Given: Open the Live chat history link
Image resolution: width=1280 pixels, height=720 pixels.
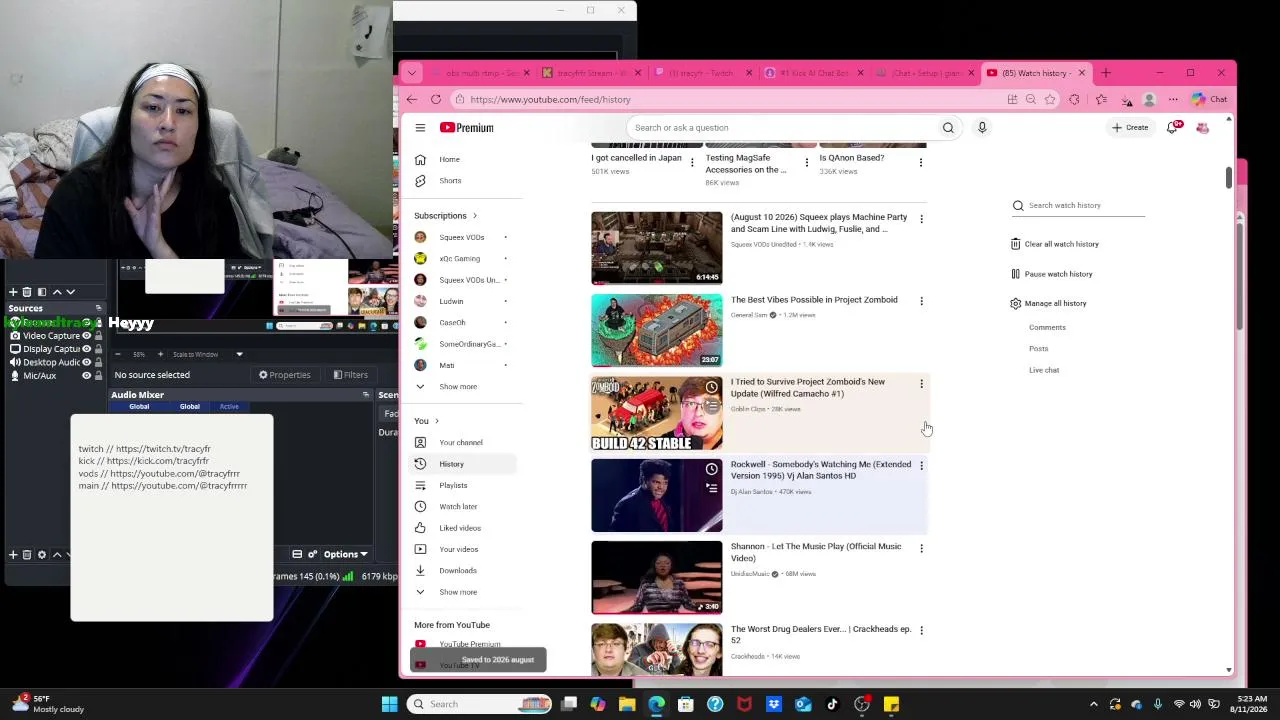Looking at the screenshot, I should point(1044,371).
